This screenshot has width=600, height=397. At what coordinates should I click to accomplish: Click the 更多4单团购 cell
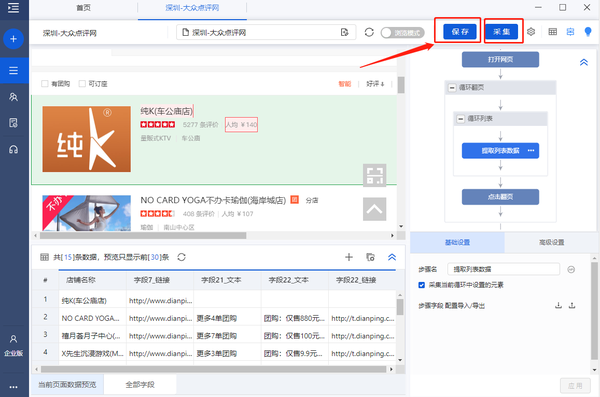tap(227, 318)
